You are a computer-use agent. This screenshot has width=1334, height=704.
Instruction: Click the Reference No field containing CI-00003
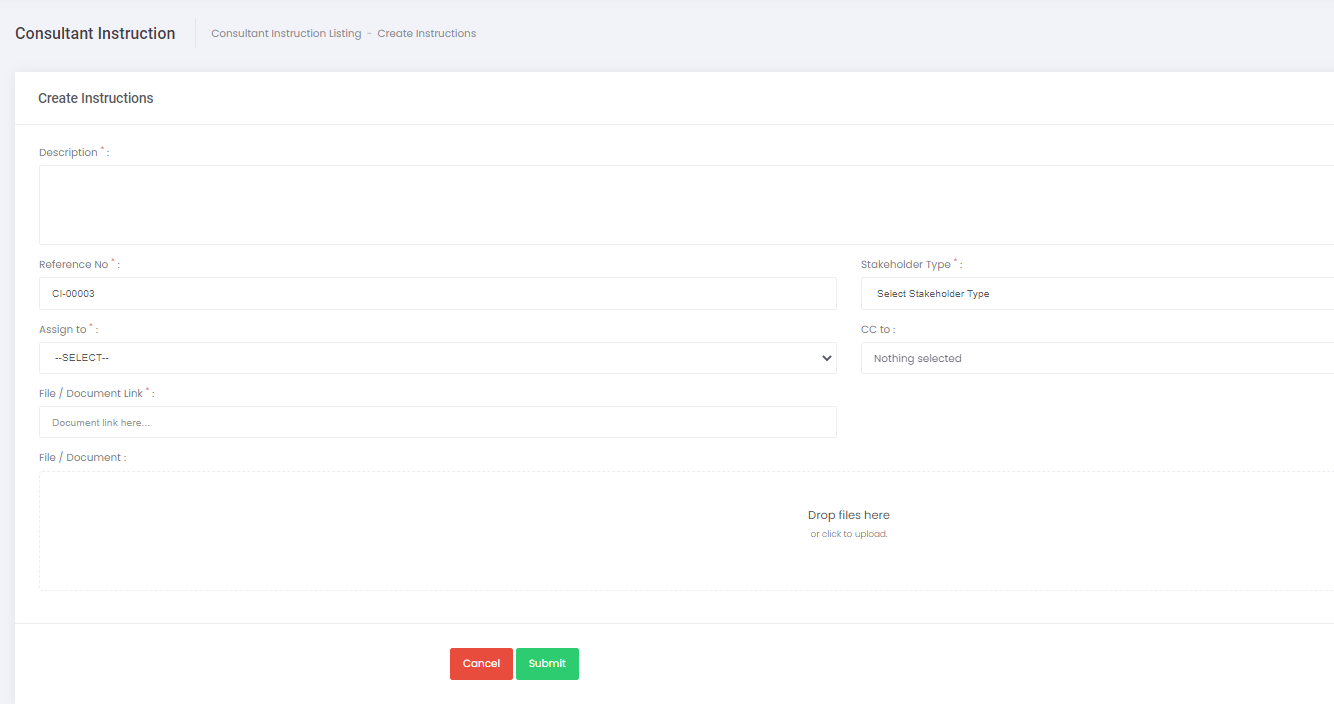coord(437,294)
